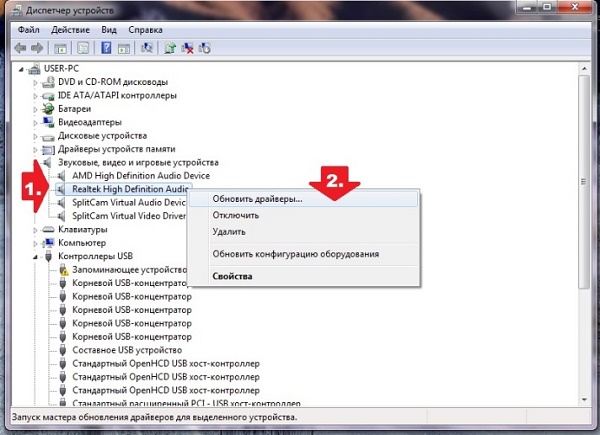The image size is (600, 435).
Task: Click the Show/Hide console tree toolbar icon
Action: pos(61,47)
